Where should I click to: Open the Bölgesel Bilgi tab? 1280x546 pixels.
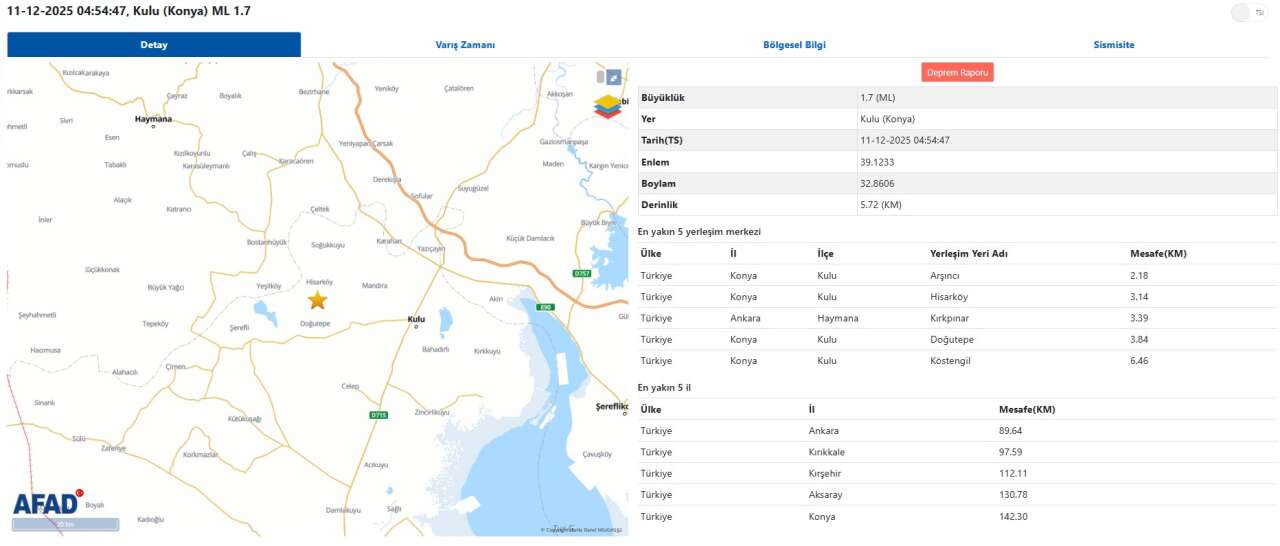pos(794,45)
